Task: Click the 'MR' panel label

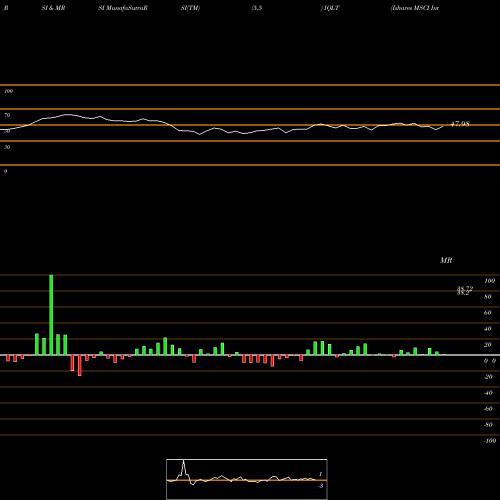Action: (446, 260)
